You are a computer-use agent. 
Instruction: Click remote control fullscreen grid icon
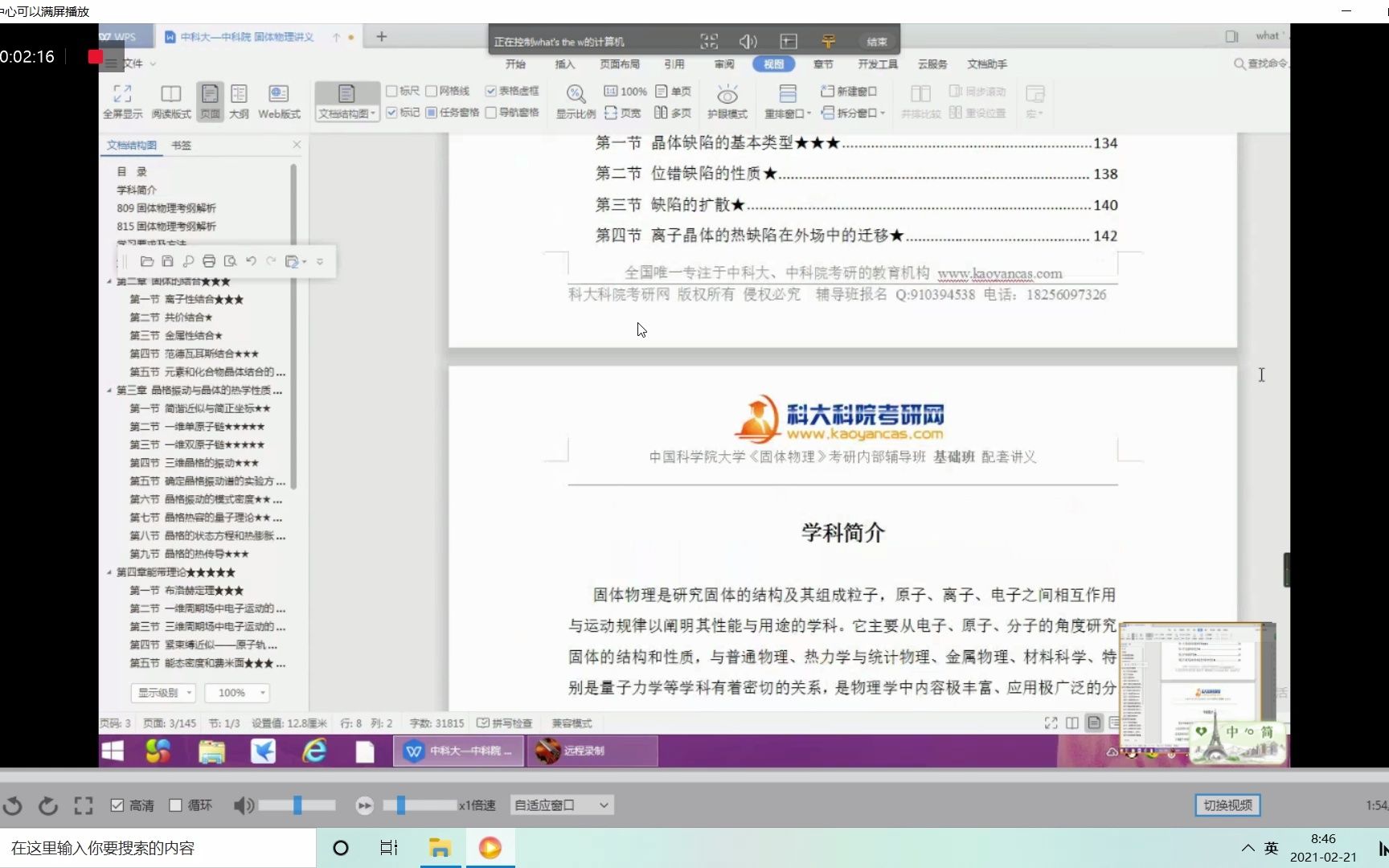pos(709,41)
